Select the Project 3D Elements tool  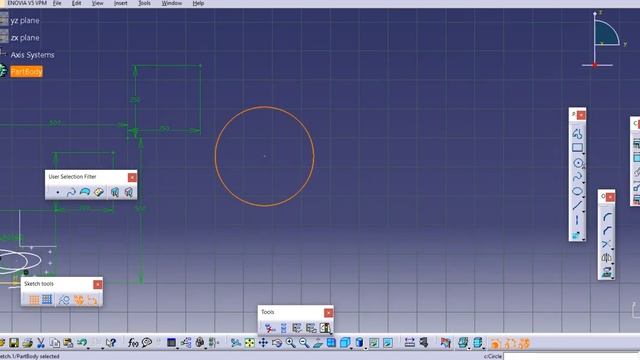tap(606, 272)
